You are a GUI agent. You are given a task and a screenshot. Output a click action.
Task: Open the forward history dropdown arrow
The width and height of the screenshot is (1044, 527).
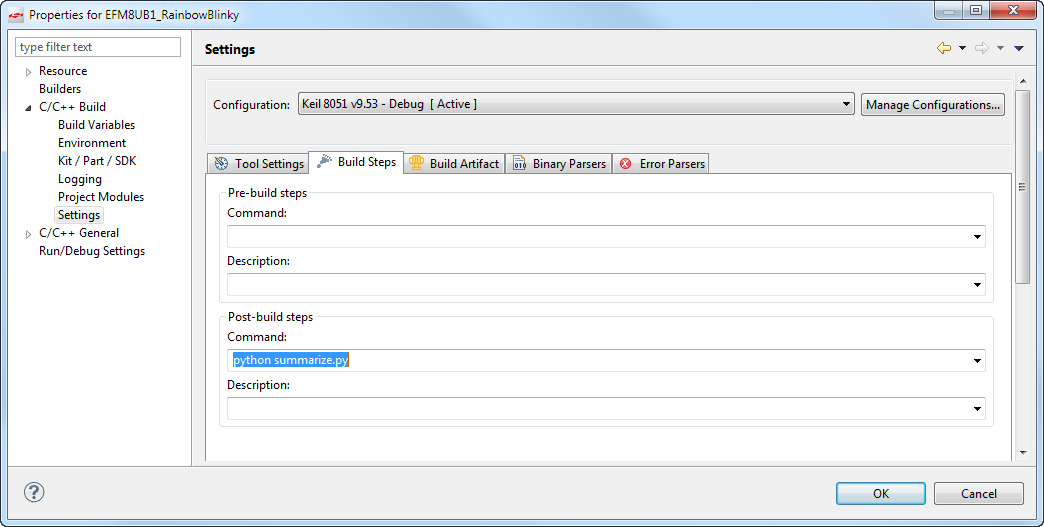point(1000,48)
